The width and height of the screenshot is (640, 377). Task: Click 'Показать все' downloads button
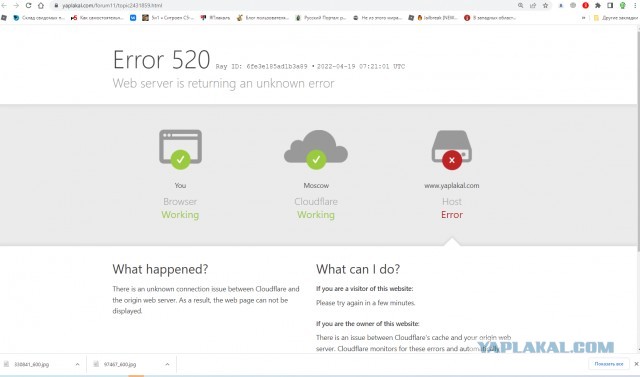tap(609, 364)
